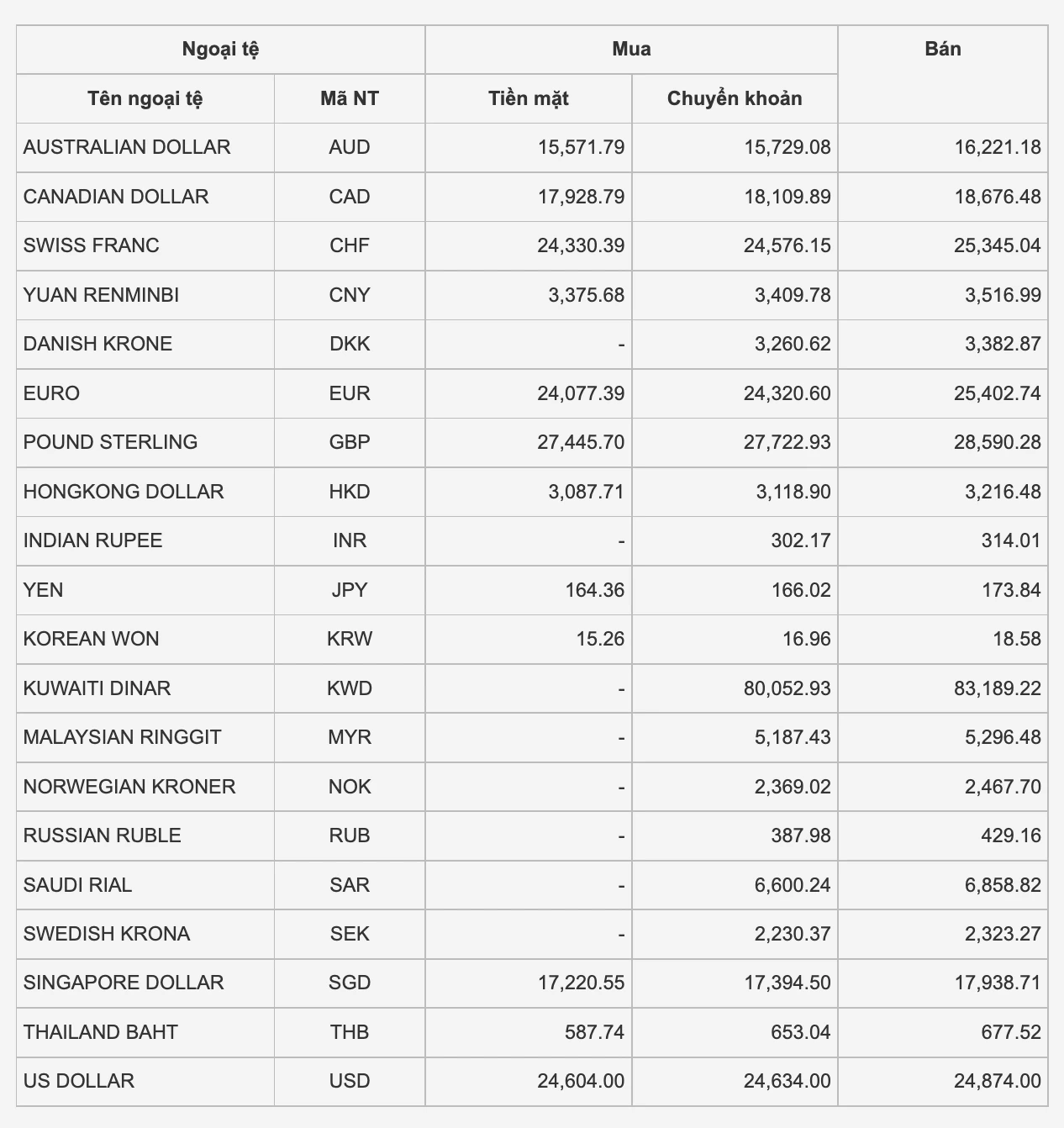Select the POUND STERLING name cell
Viewport: 1064px width, 1128px height.
[x=110, y=442]
